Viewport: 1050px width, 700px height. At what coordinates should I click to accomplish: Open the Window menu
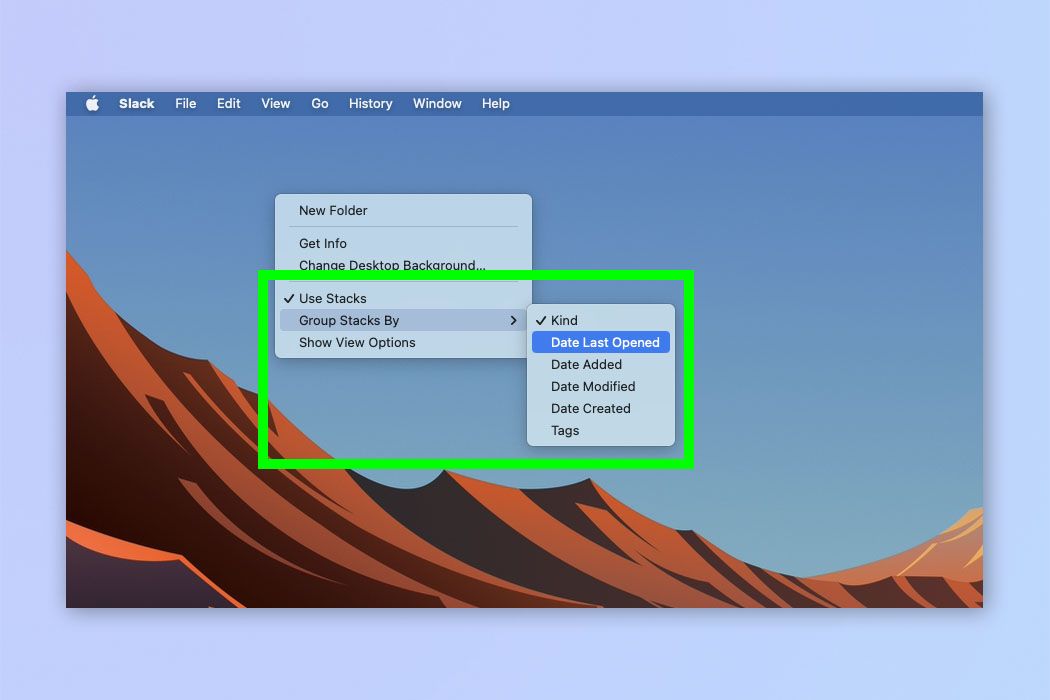437,103
